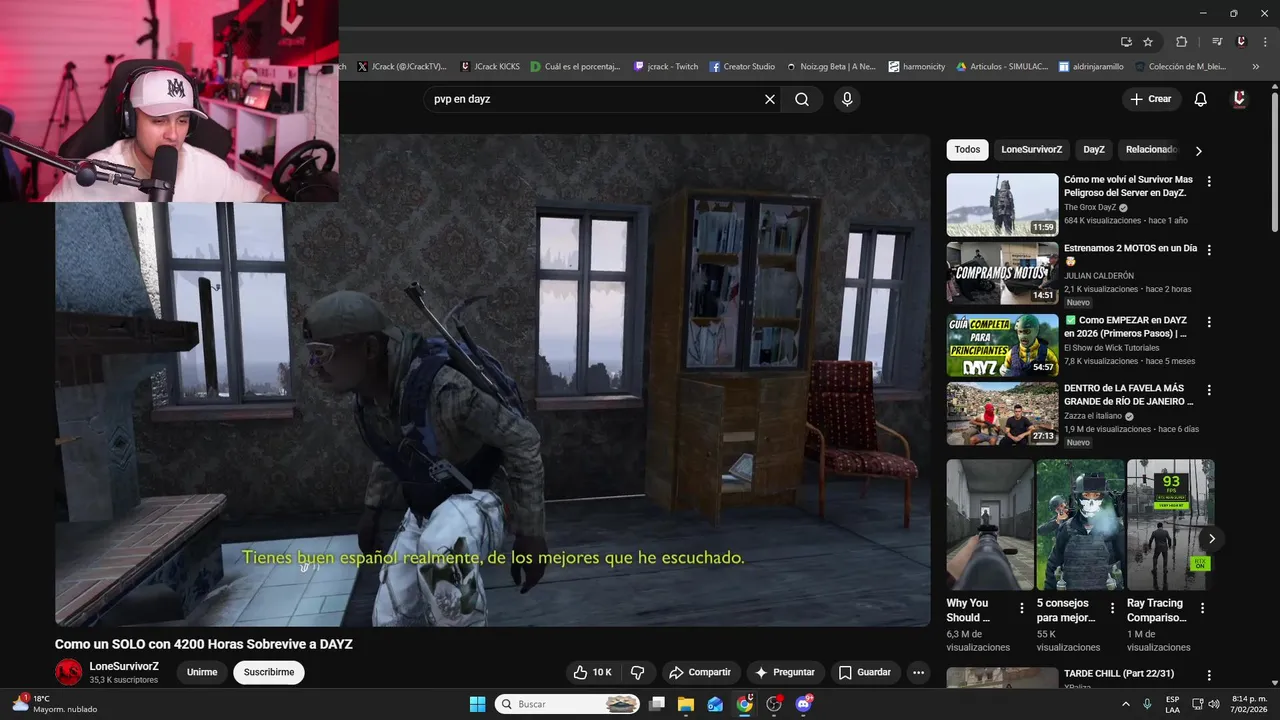Image resolution: width=1280 pixels, height=720 pixels.
Task: Open browser extensions puzzle icon
Action: 1181,42
